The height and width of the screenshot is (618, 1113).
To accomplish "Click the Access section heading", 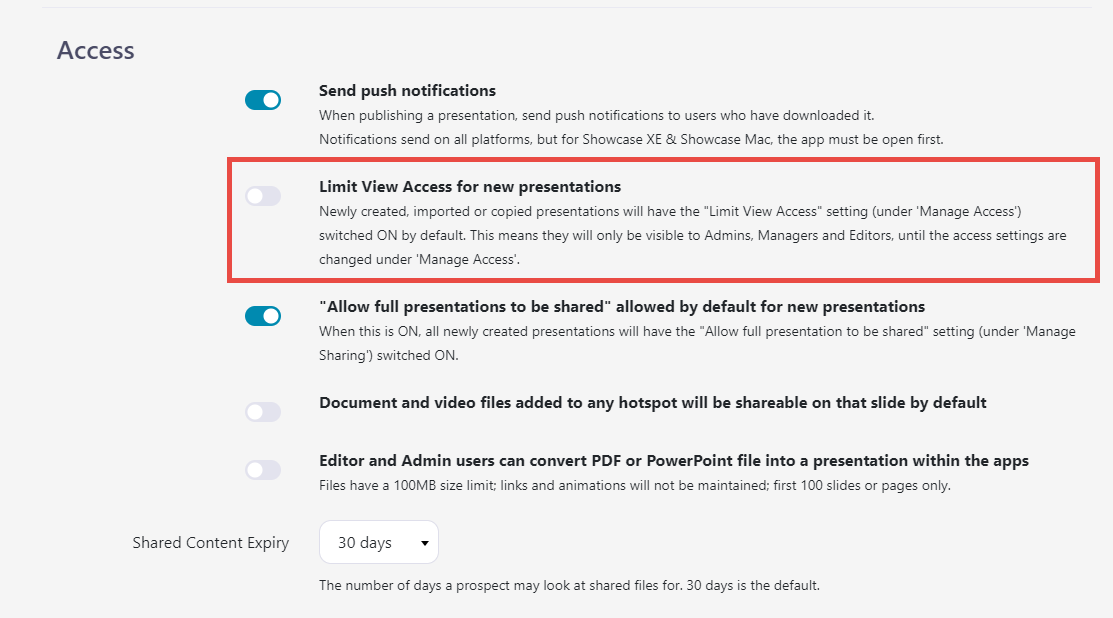I will click(x=96, y=50).
